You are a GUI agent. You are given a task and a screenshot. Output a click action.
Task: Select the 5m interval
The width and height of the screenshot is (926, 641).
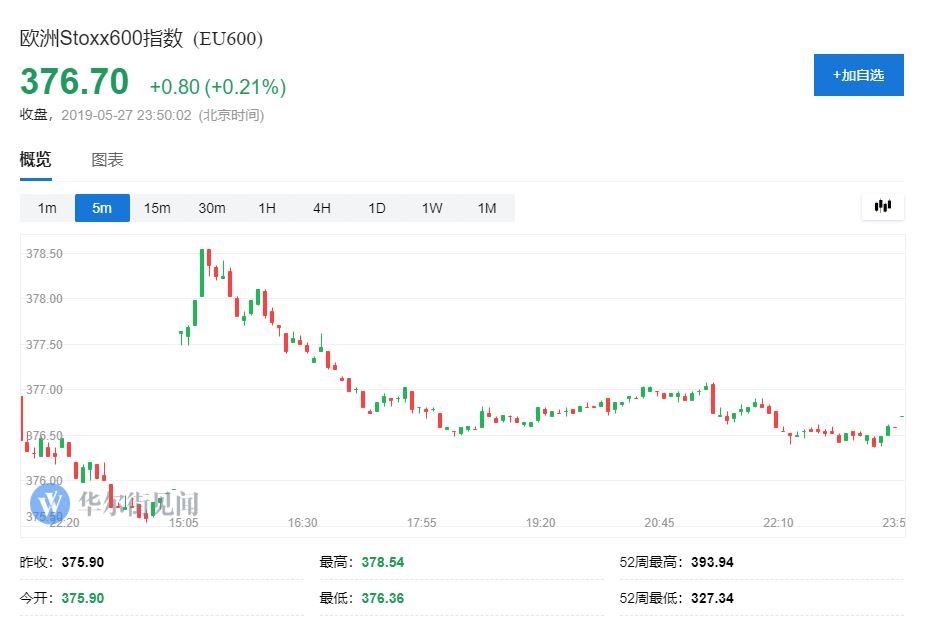(x=102, y=208)
